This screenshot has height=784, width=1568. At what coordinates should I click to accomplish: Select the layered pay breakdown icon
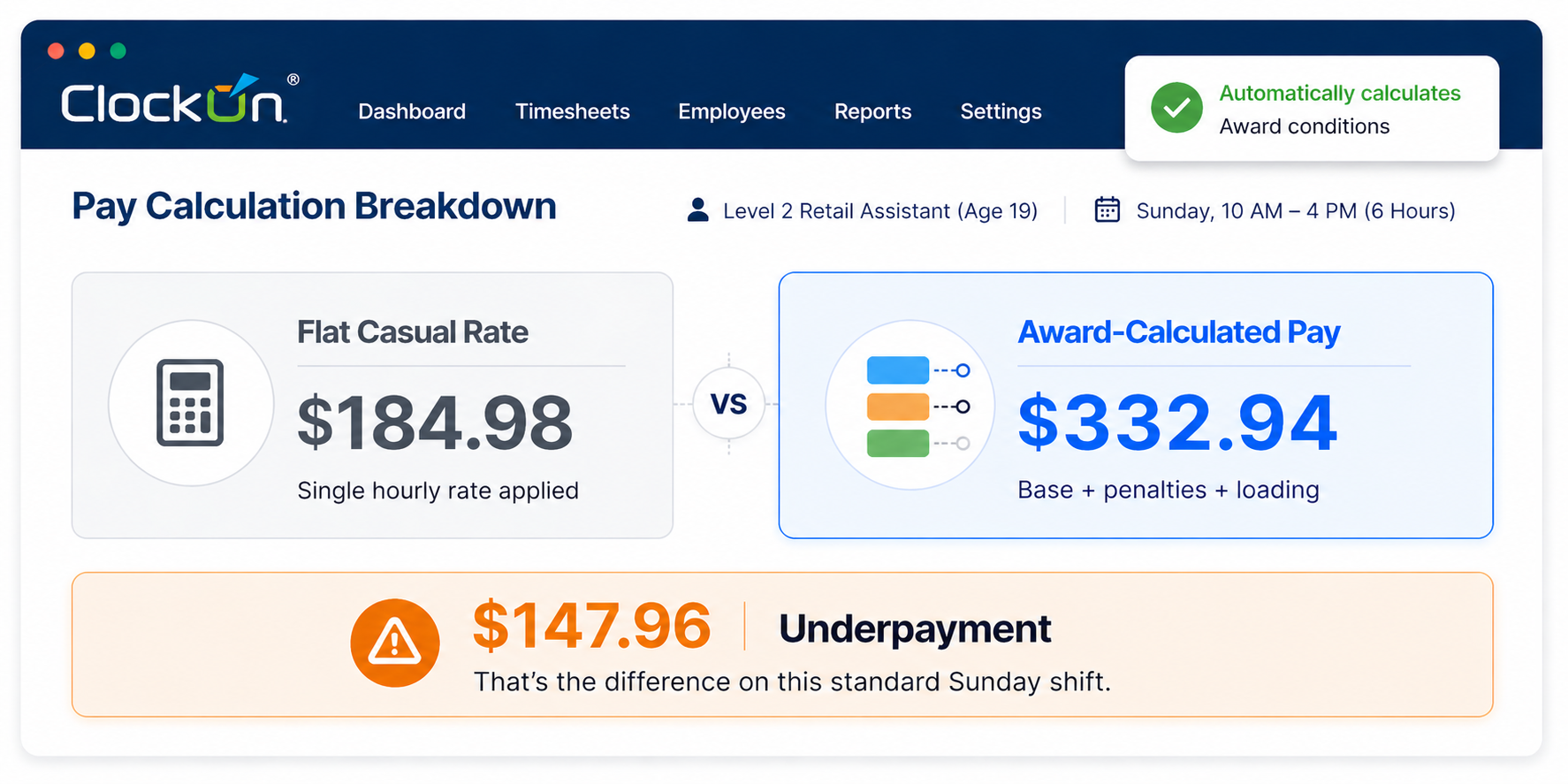[x=909, y=405]
